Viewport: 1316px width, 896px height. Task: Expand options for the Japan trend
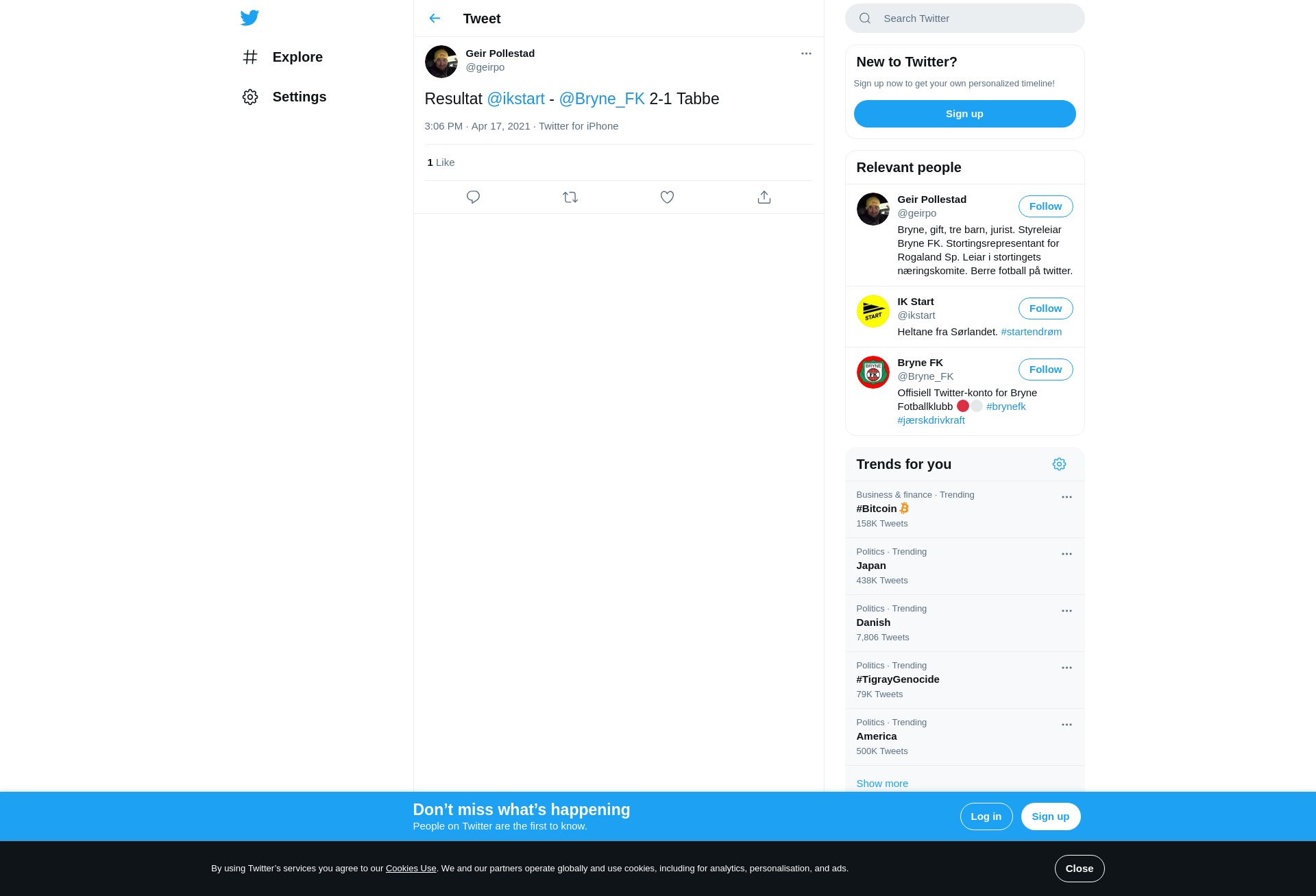click(1067, 554)
